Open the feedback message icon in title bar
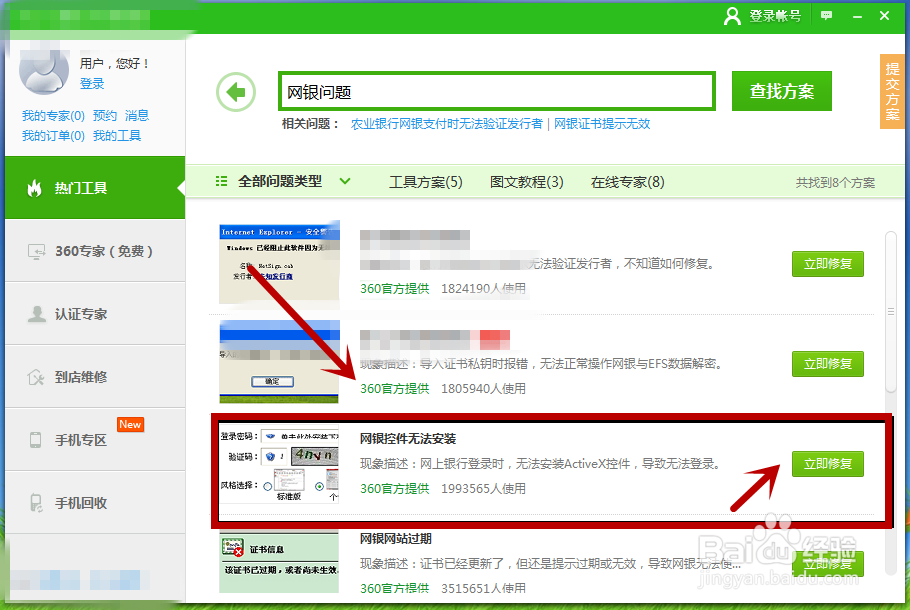910x610 pixels. click(826, 16)
